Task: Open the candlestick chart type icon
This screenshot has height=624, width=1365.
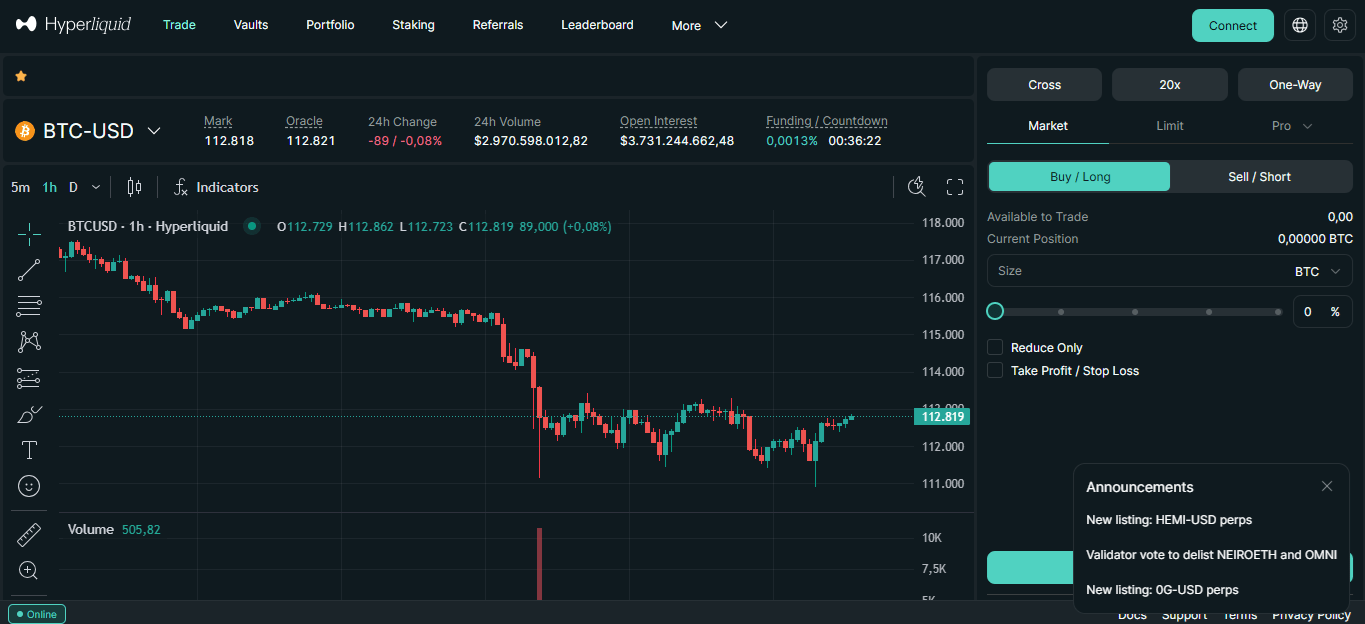Action: tap(135, 187)
